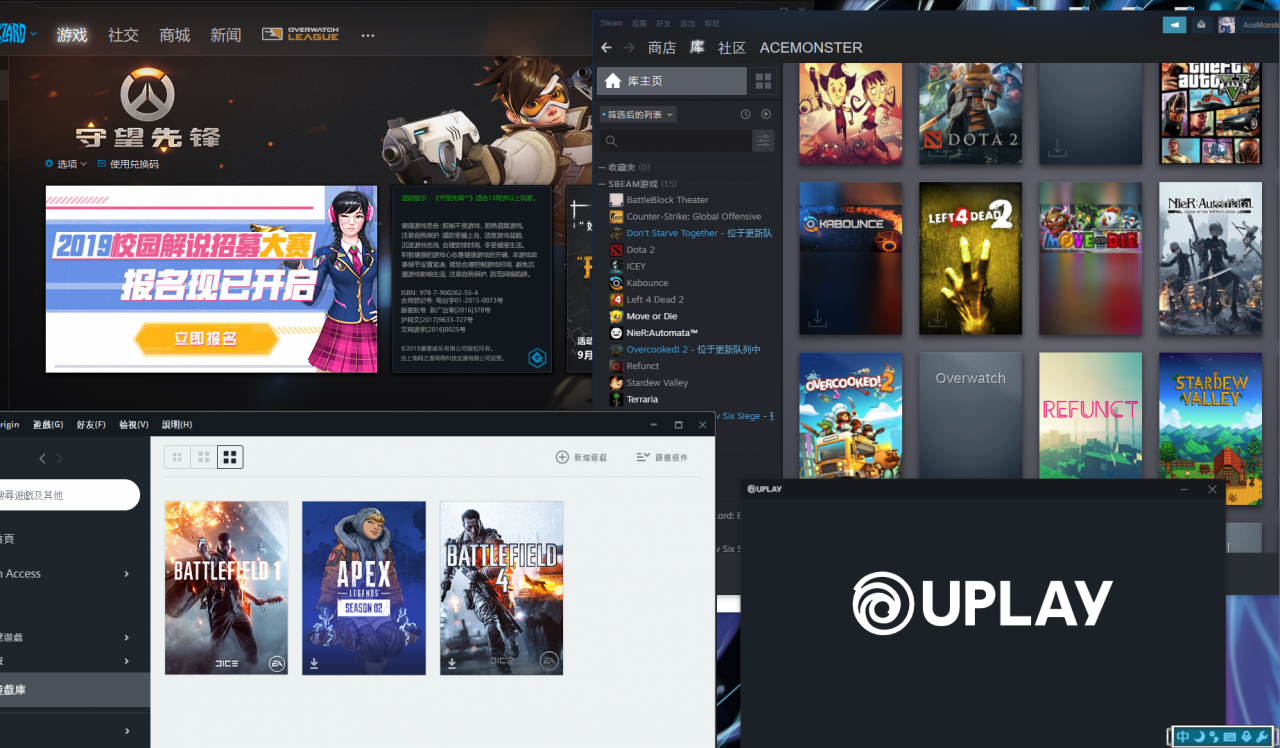Open the 遊戲(G) menu in Origin

point(48,425)
